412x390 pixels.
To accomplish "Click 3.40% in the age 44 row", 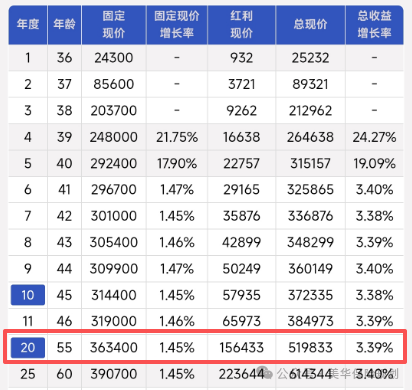I will 374,269.
